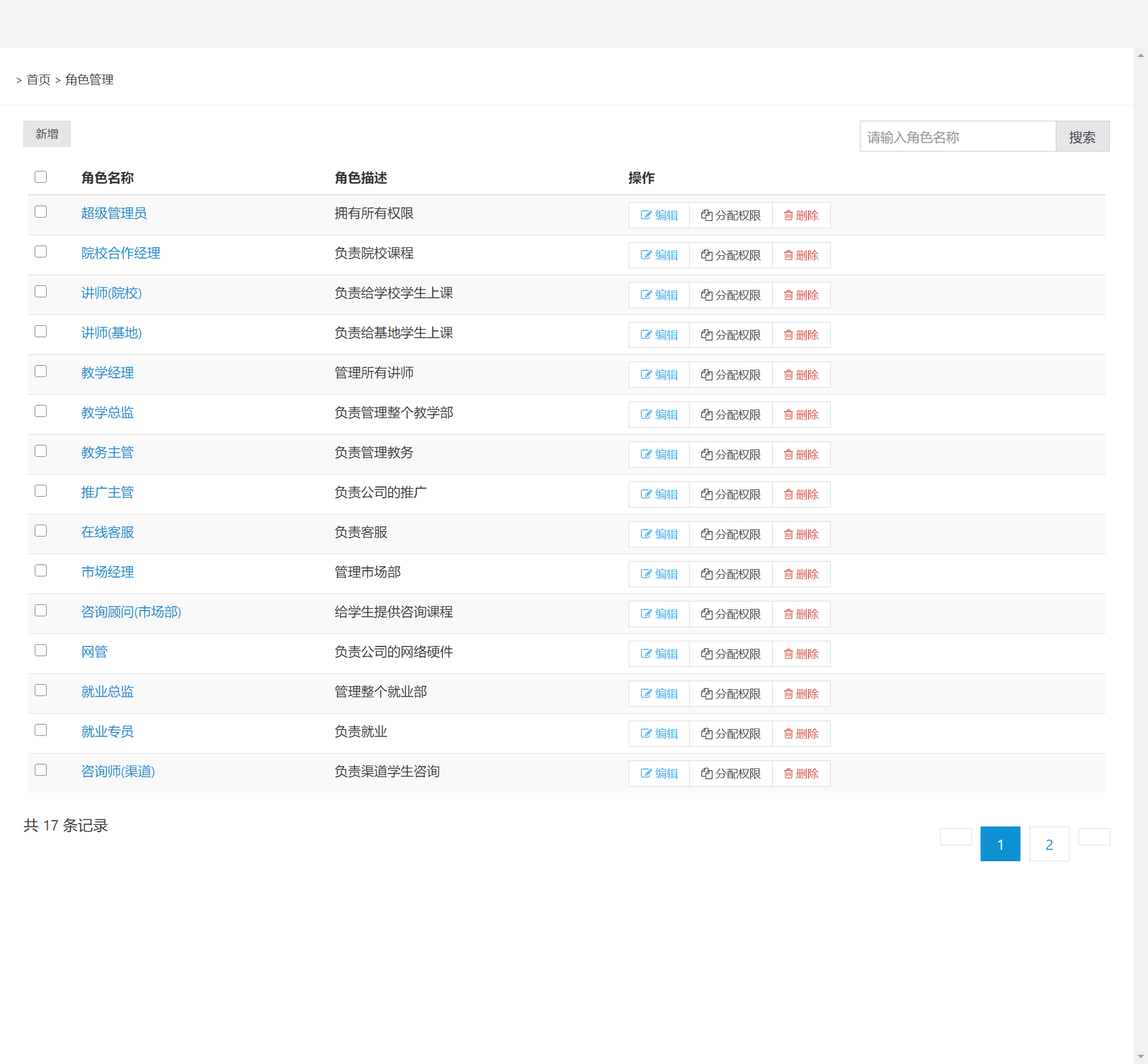Edit the 在线客服 role
Image resolution: width=1148 pixels, height=1064 pixels.
(x=659, y=534)
